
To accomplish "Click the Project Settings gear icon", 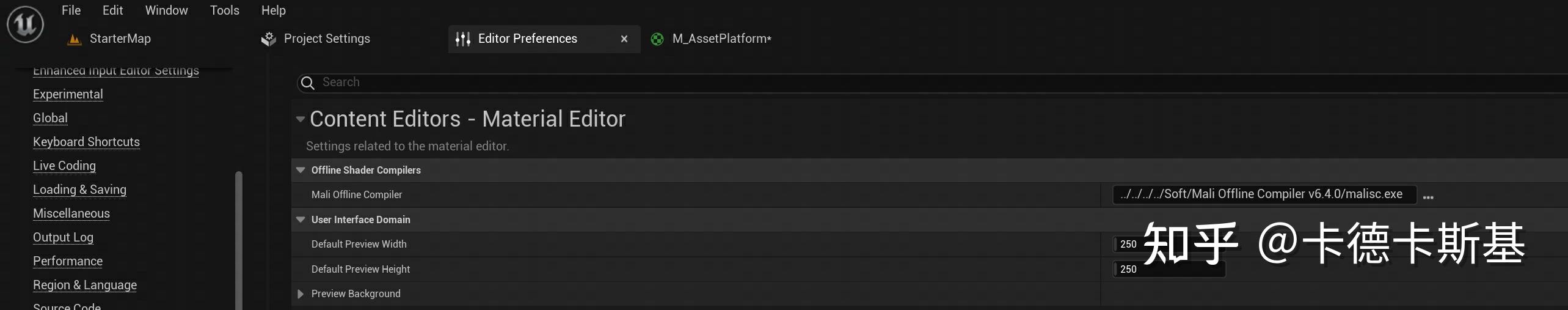I will (269, 39).
